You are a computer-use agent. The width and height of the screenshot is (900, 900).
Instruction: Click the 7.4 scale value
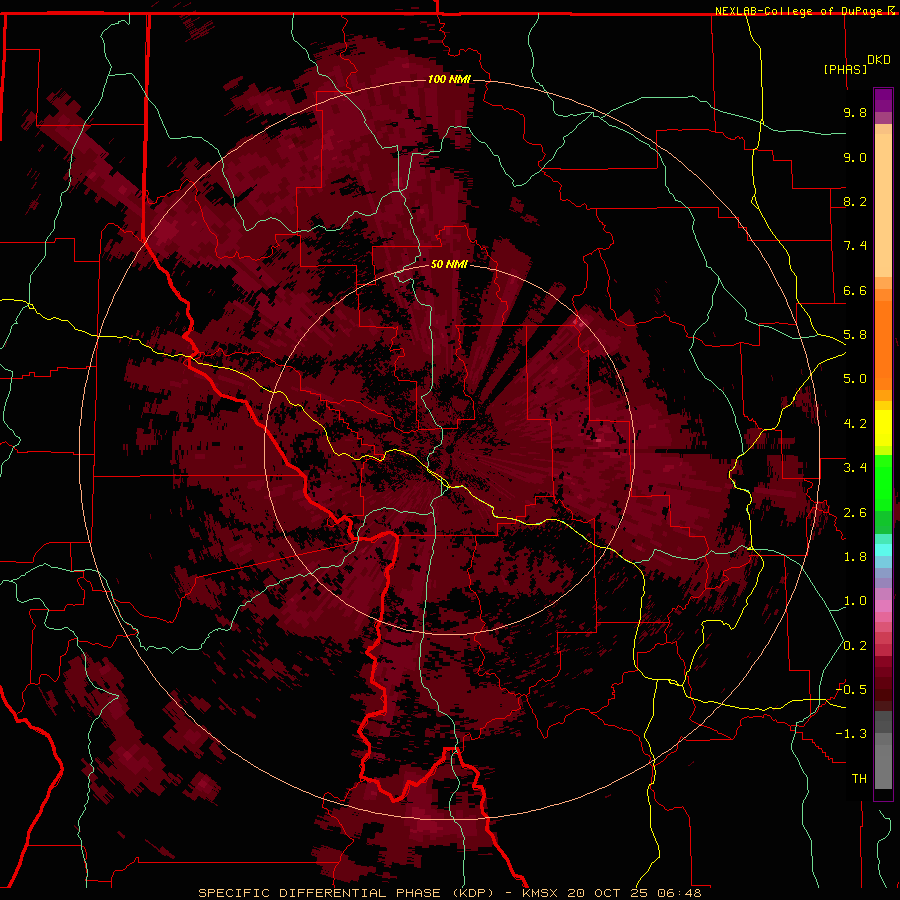(x=855, y=246)
